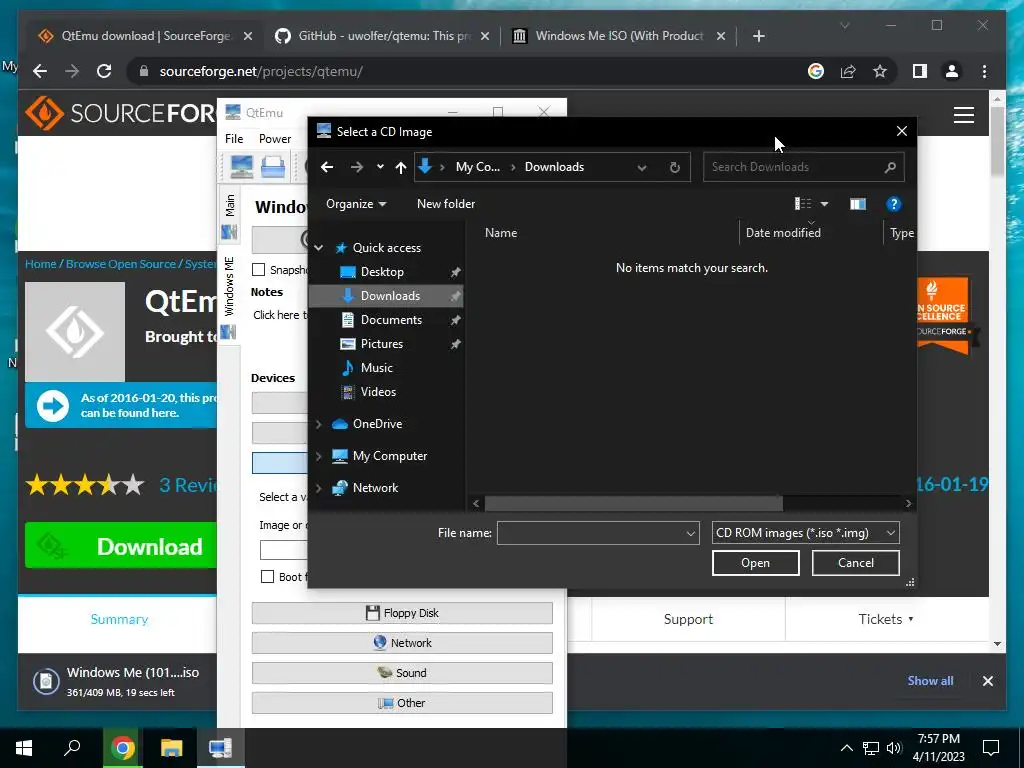1024x768 pixels.
Task: Open Chrome three-dot menu
Action: point(984,71)
